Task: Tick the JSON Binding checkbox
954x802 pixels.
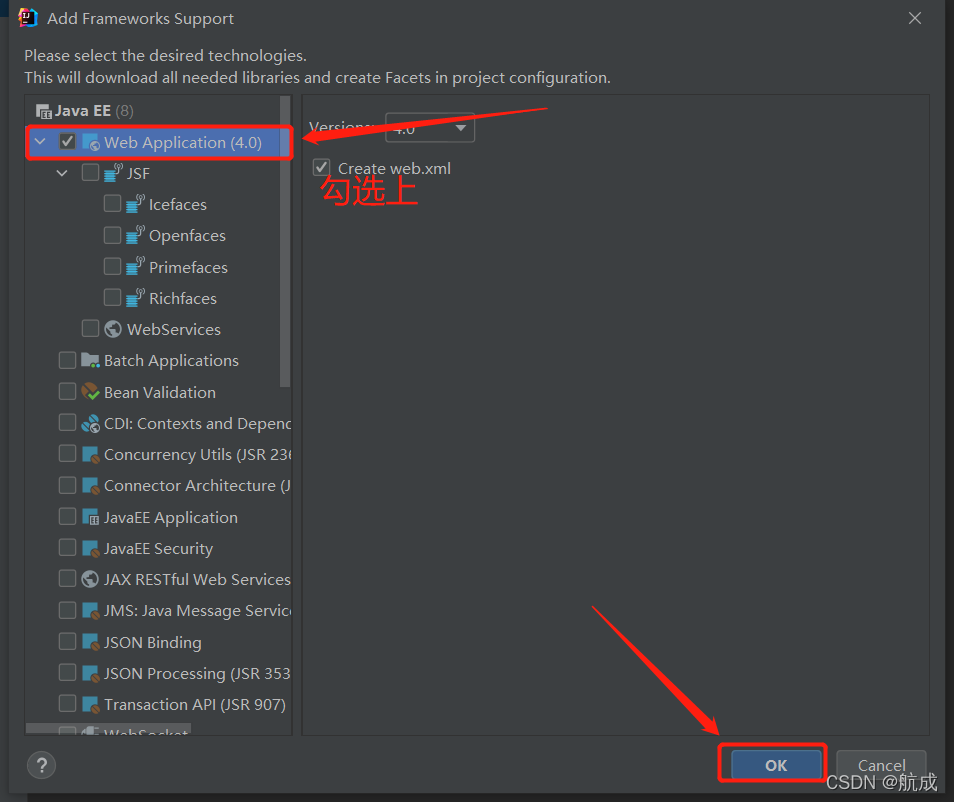Action: 68,641
